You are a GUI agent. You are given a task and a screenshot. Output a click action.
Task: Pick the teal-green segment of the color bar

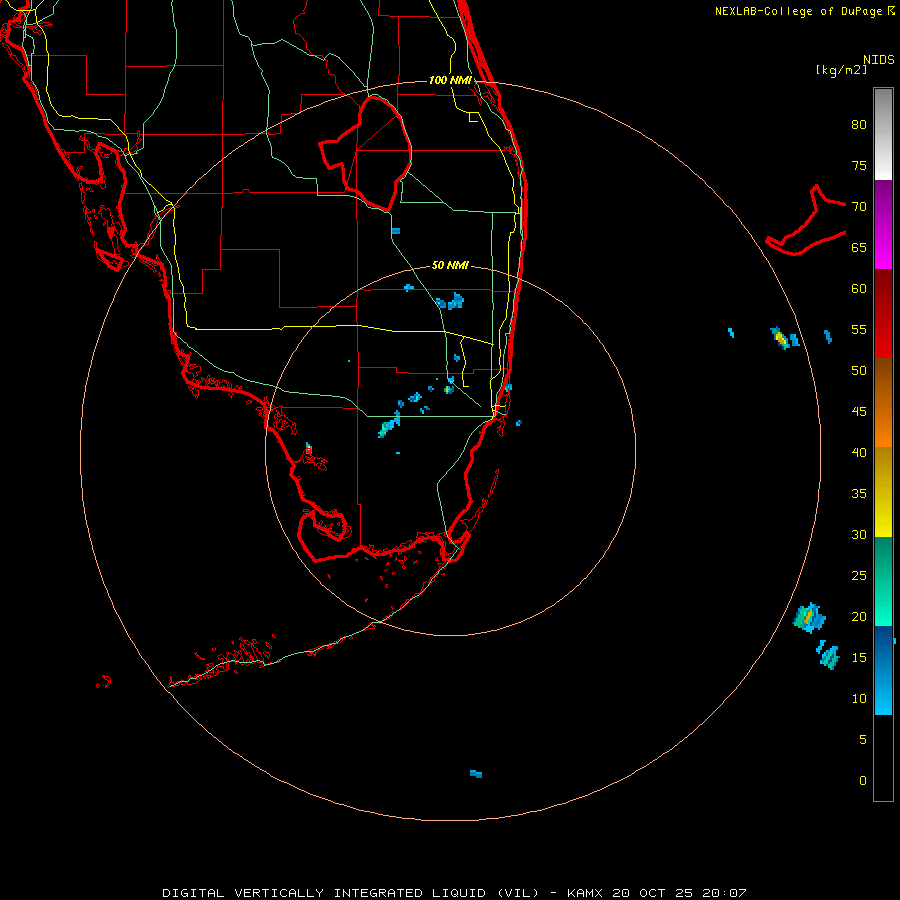[883, 581]
